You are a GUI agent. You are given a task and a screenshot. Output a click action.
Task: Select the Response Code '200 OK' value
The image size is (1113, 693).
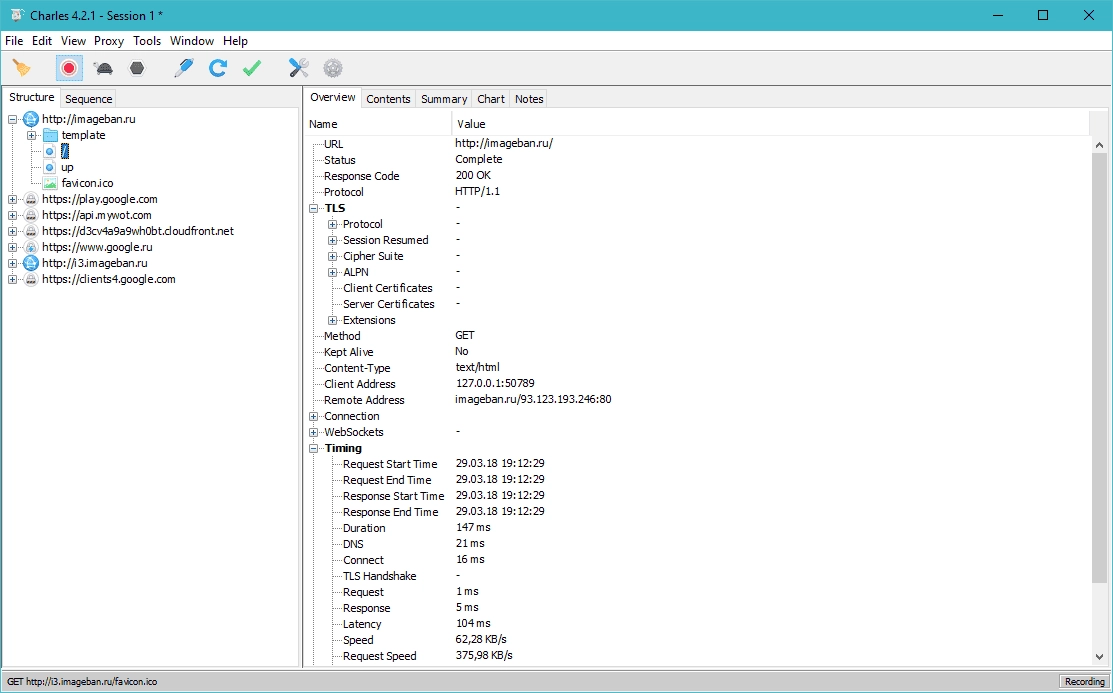473,175
